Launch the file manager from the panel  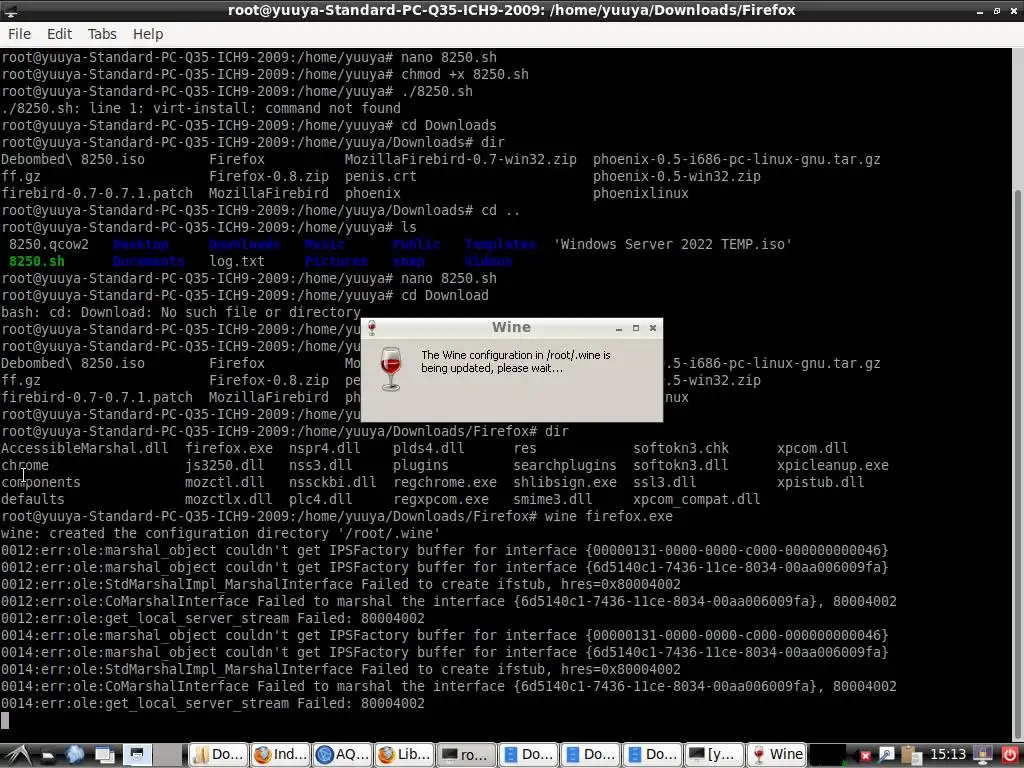tap(47, 755)
